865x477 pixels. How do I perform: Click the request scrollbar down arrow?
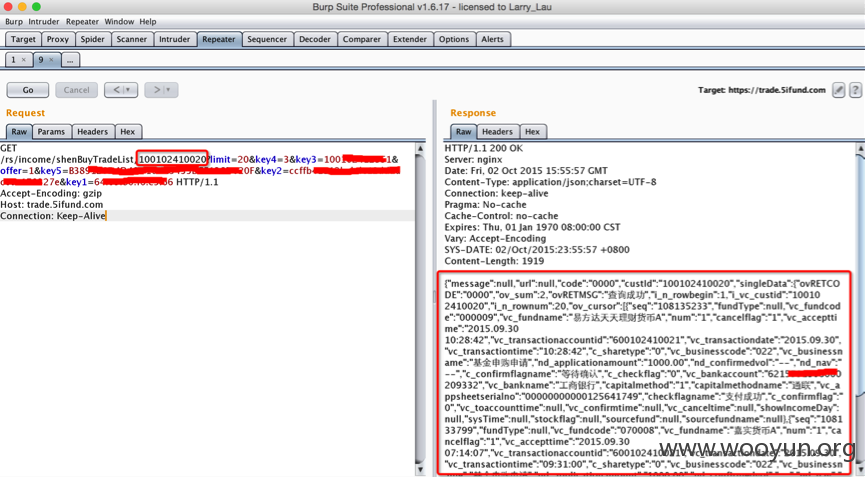click(420, 472)
